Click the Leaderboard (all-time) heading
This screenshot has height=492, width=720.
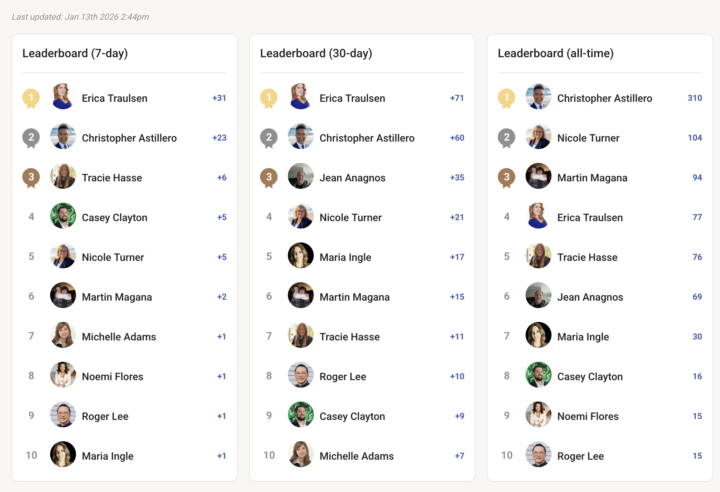coord(556,53)
